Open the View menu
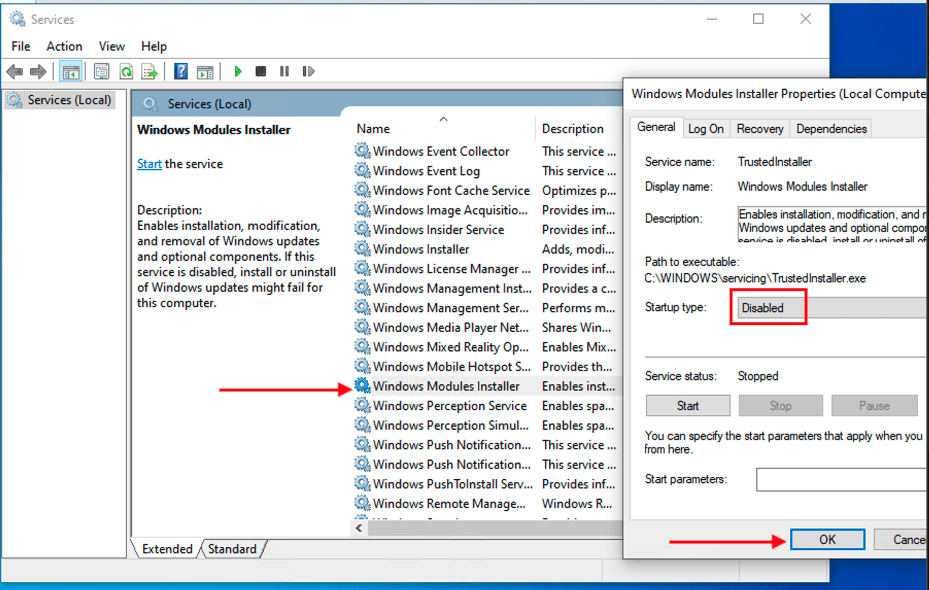 (x=112, y=46)
